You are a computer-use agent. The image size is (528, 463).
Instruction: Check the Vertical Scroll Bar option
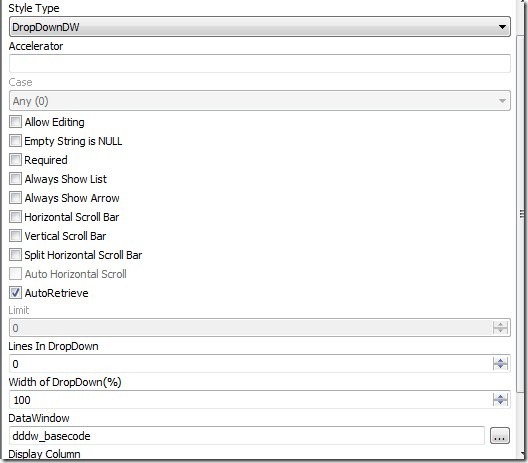pyautogui.click(x=15, y=236)
